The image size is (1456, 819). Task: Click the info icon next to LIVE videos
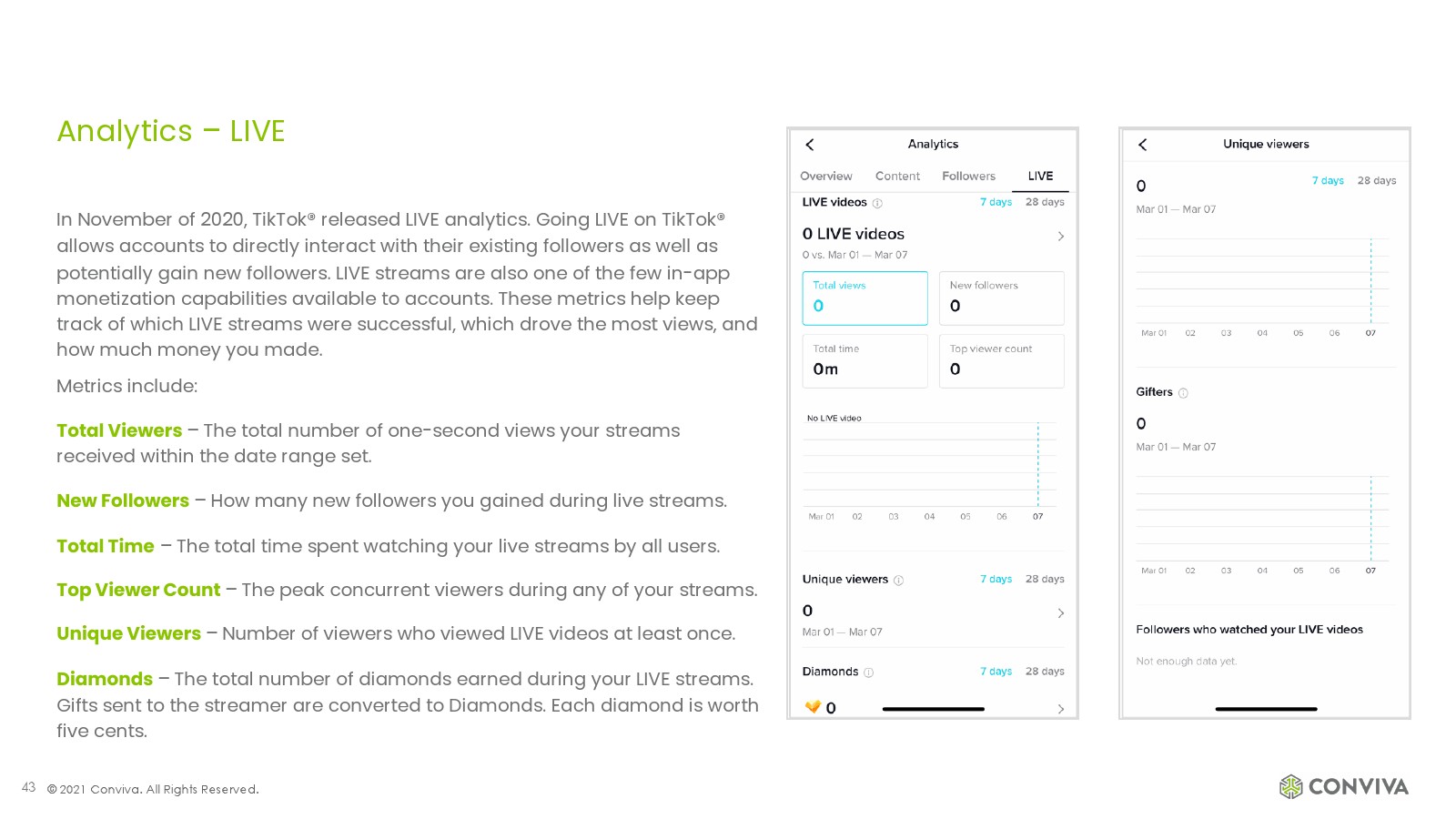877,203
